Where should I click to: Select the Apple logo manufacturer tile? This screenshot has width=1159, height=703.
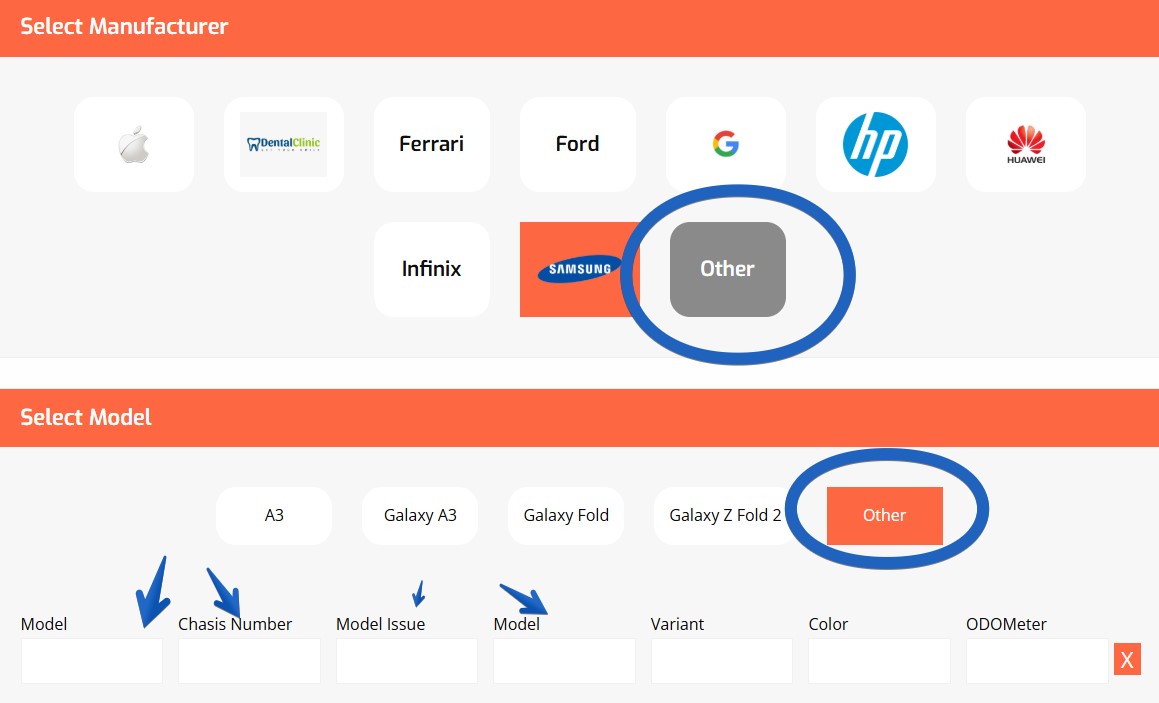pos(134,144)
